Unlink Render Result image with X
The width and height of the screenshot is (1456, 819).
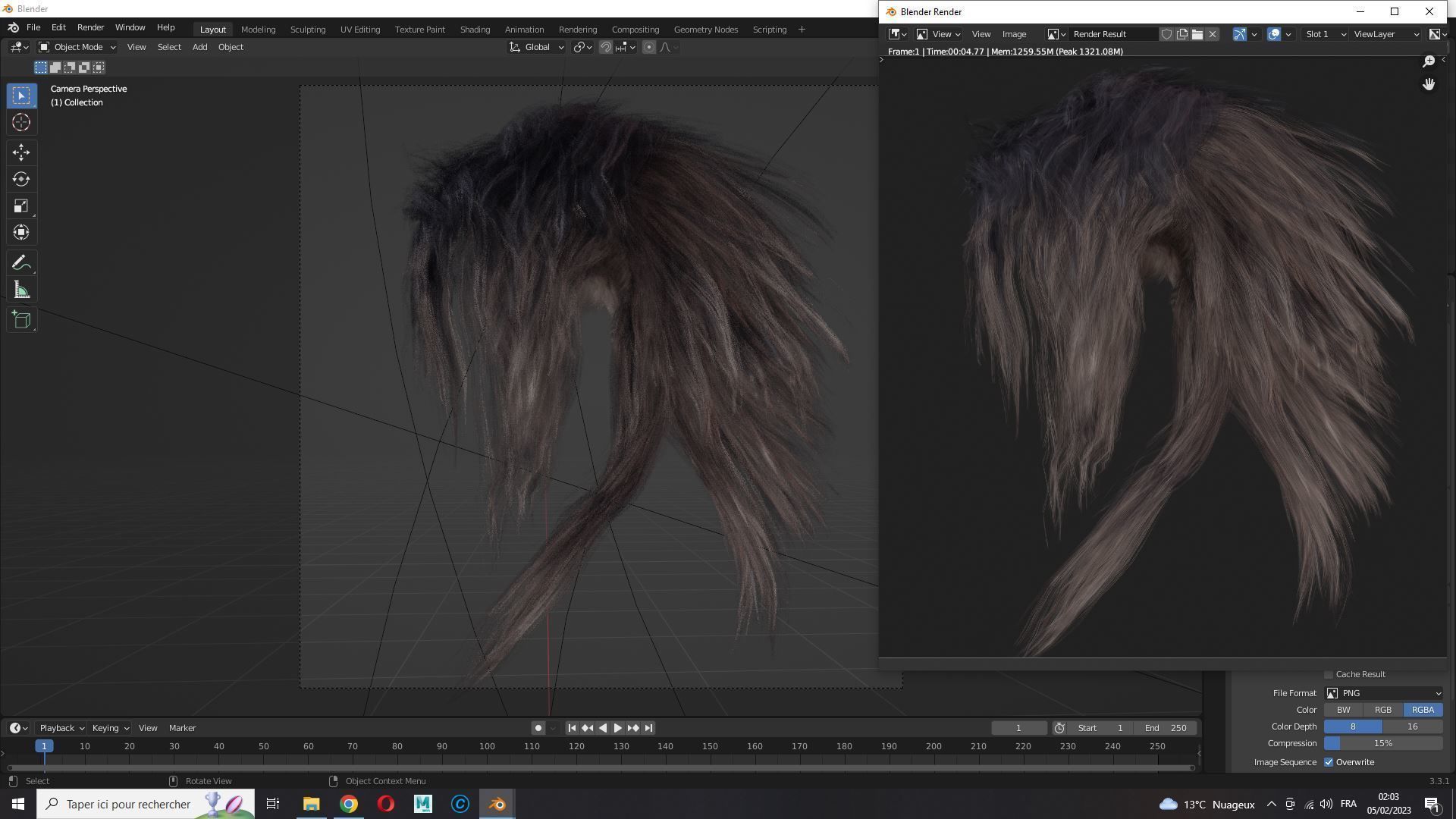click(x=1212, y=34)
